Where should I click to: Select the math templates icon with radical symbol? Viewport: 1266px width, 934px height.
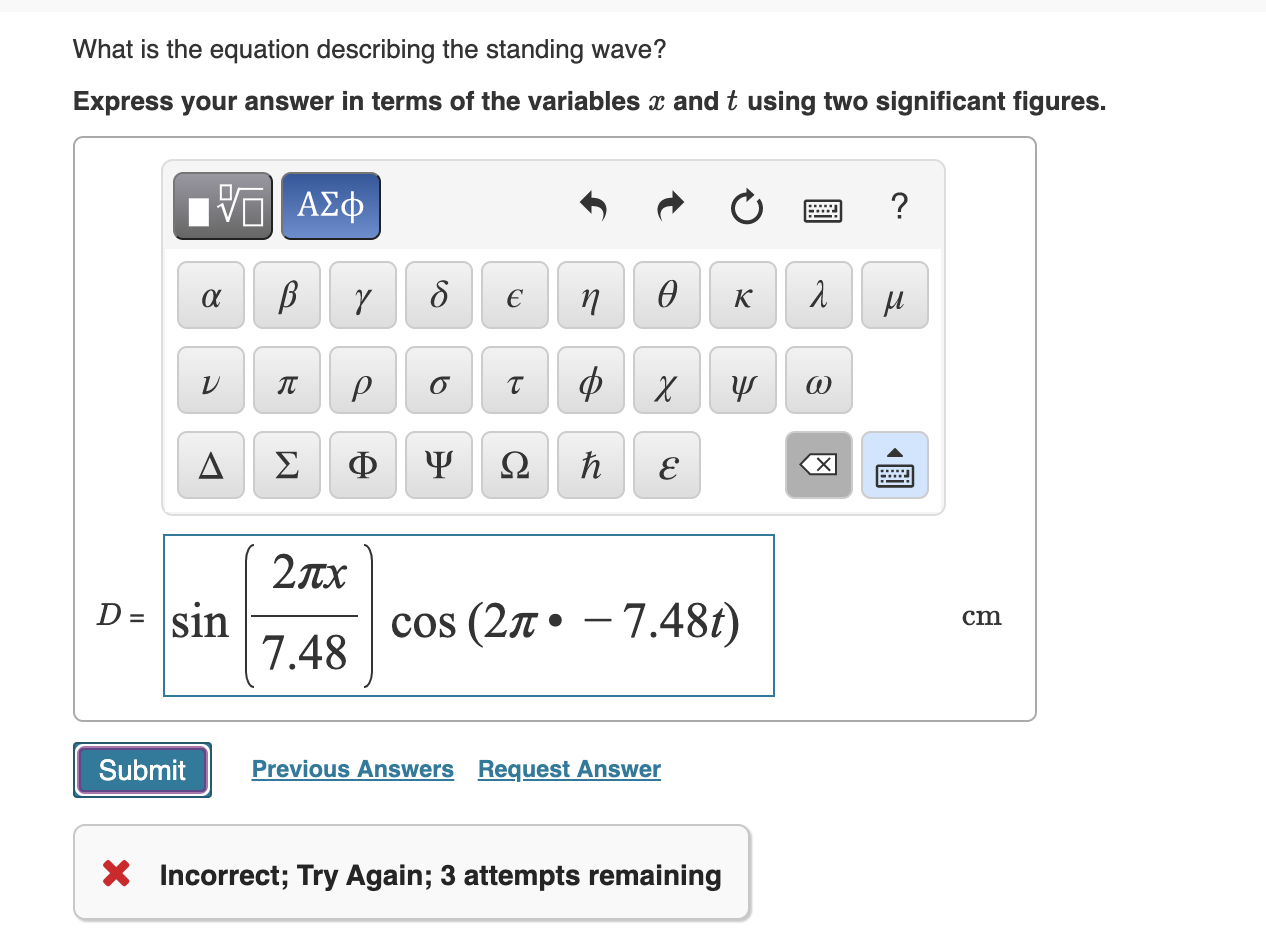[x=221, y=205]
